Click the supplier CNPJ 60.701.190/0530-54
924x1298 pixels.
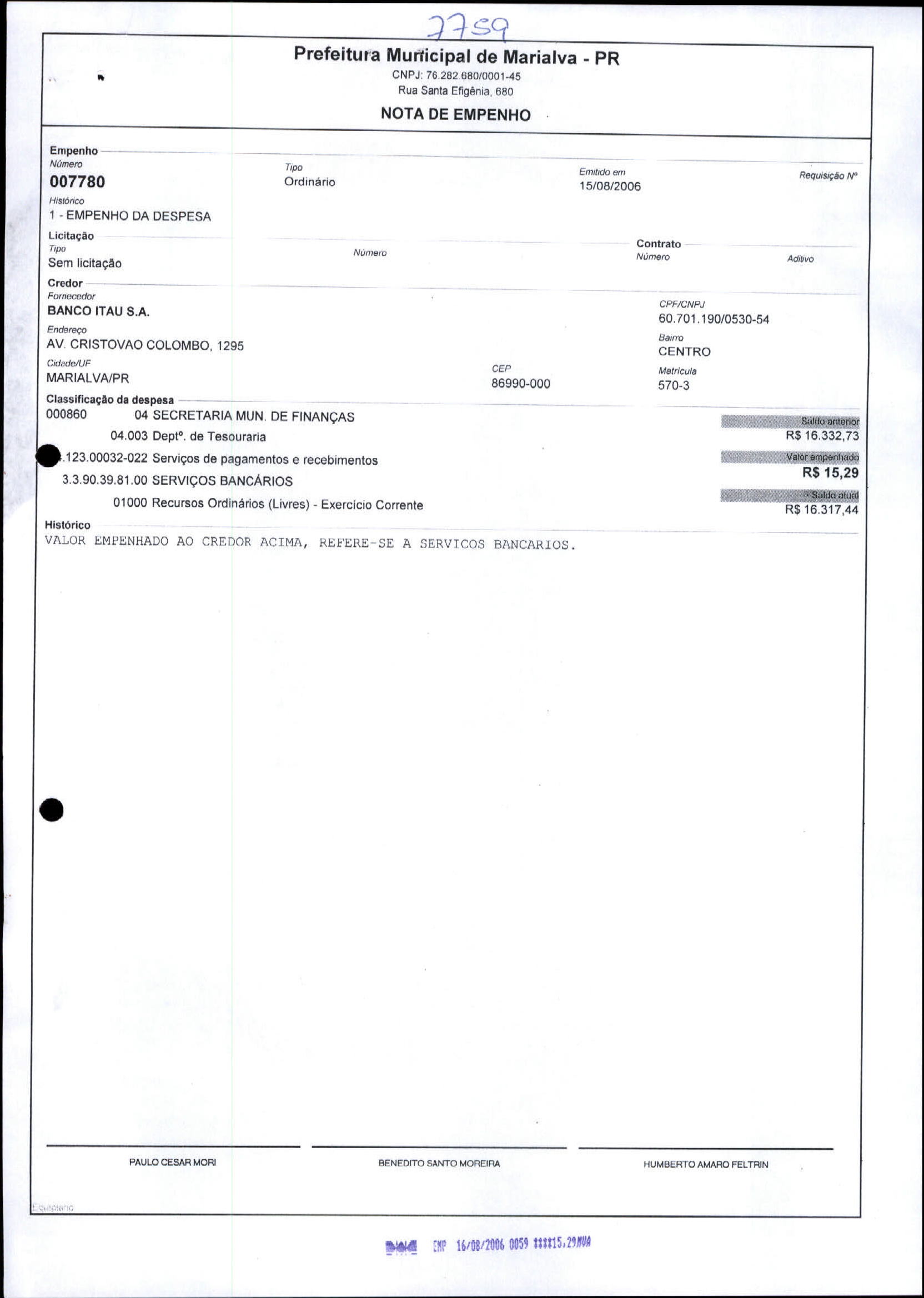point(714,320)
